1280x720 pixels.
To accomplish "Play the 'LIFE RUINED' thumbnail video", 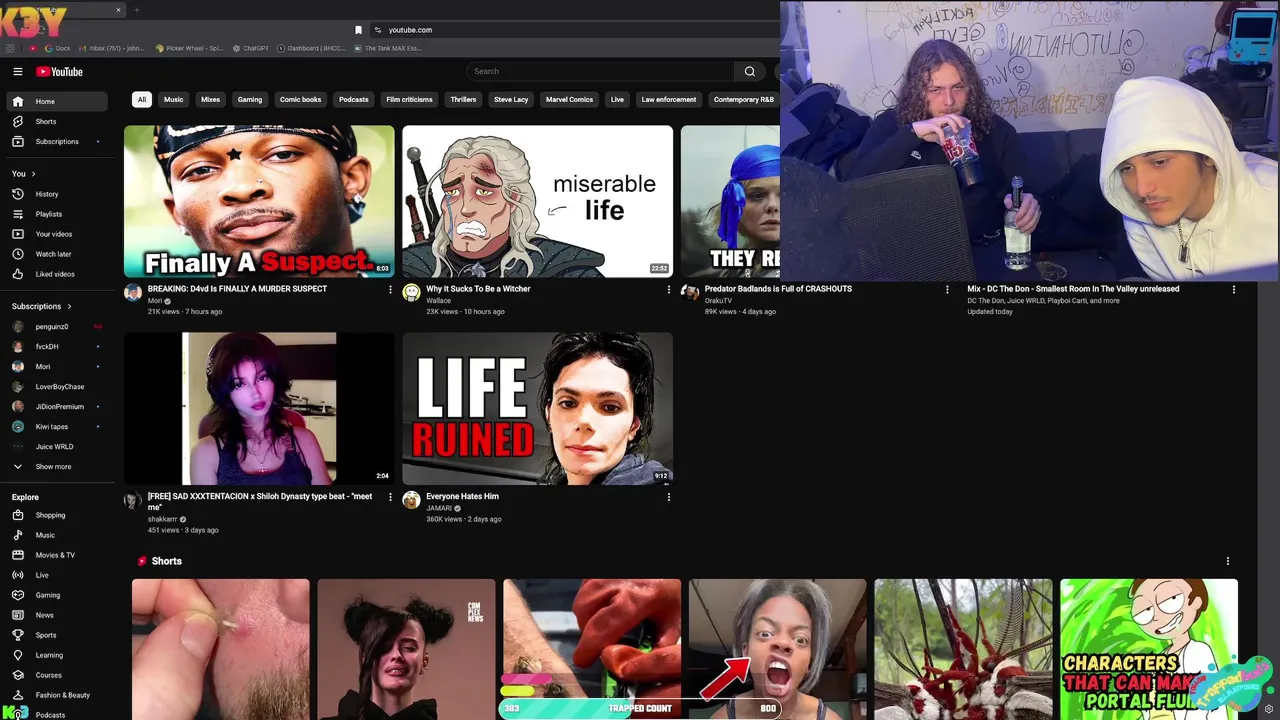I will coord(537,408).
